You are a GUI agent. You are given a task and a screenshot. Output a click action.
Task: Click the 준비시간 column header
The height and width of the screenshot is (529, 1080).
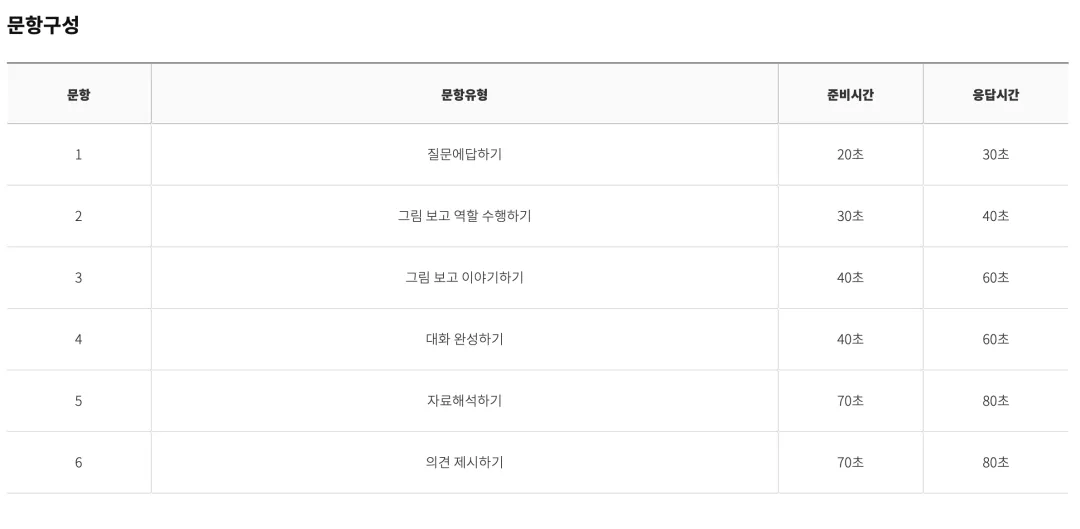(x=851, y=94)
